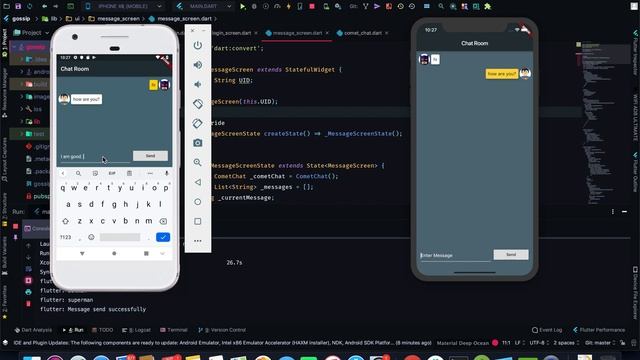This screenshot has height=360, width=640.
Task: Open the Project view dropdown
Action: point(31,33)
